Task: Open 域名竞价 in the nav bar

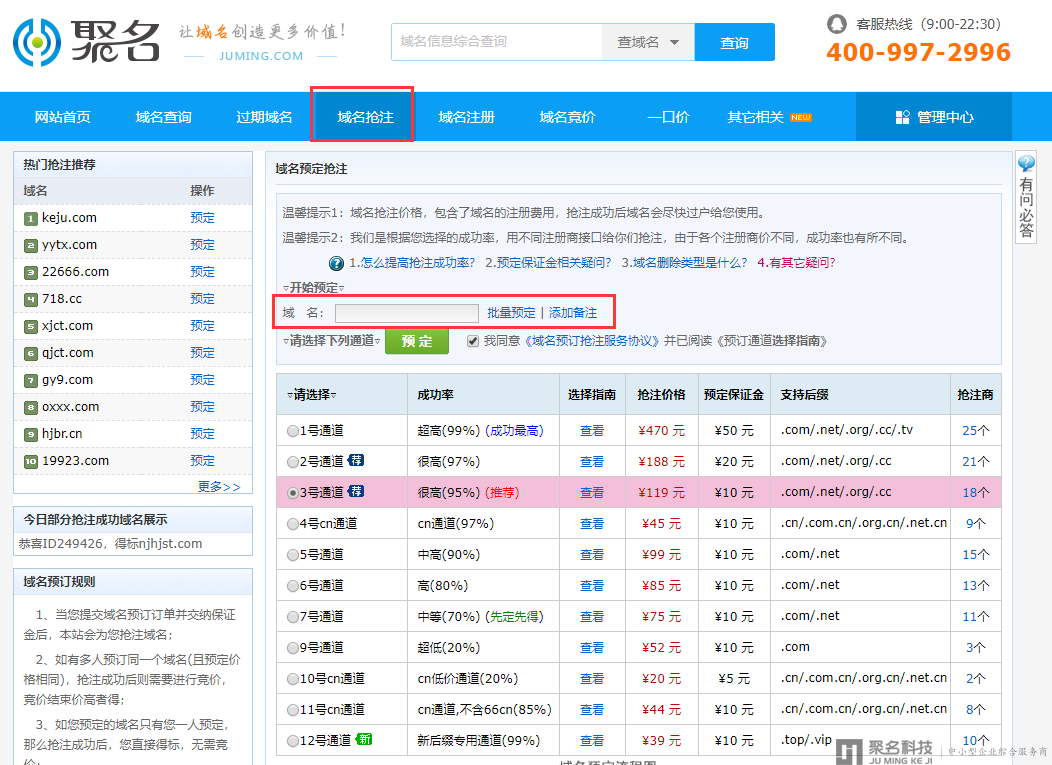Action: (x=568, y=117)
